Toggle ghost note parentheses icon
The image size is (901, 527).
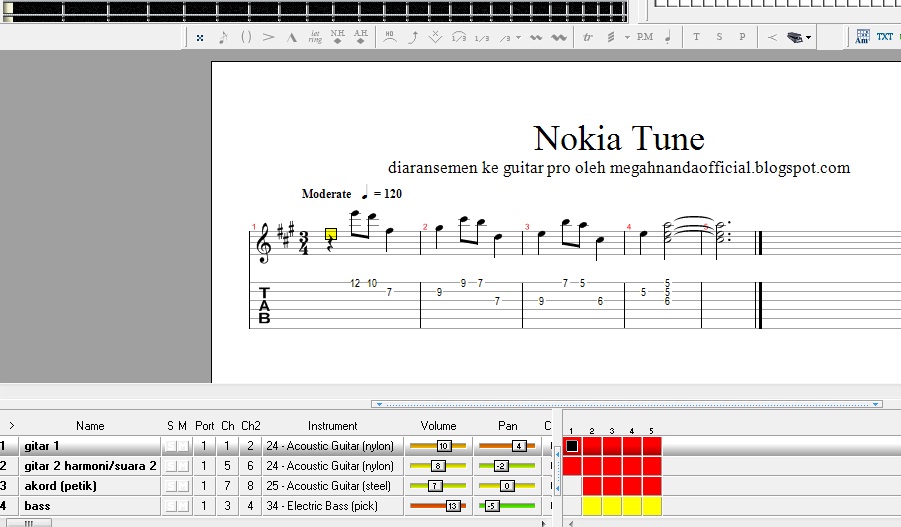point(246,37)
